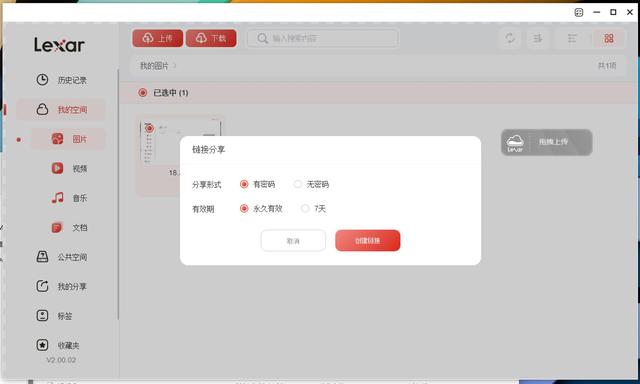Expand the chevron after 我的图片 breadcrumb

pyautogui.click(x=175, y=66)
